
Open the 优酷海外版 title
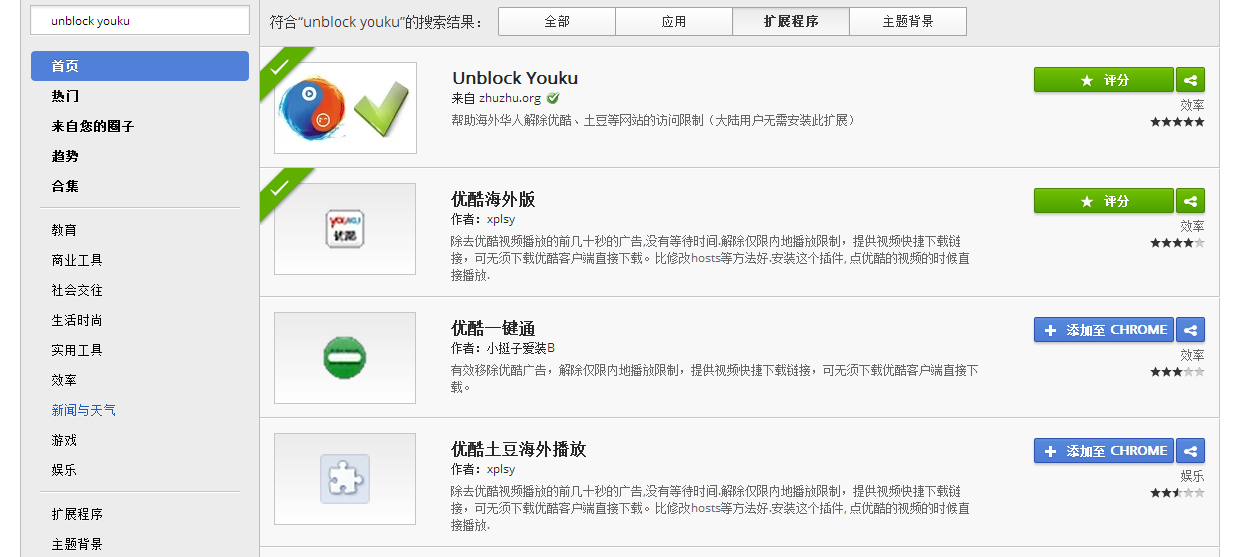(493, 199)
